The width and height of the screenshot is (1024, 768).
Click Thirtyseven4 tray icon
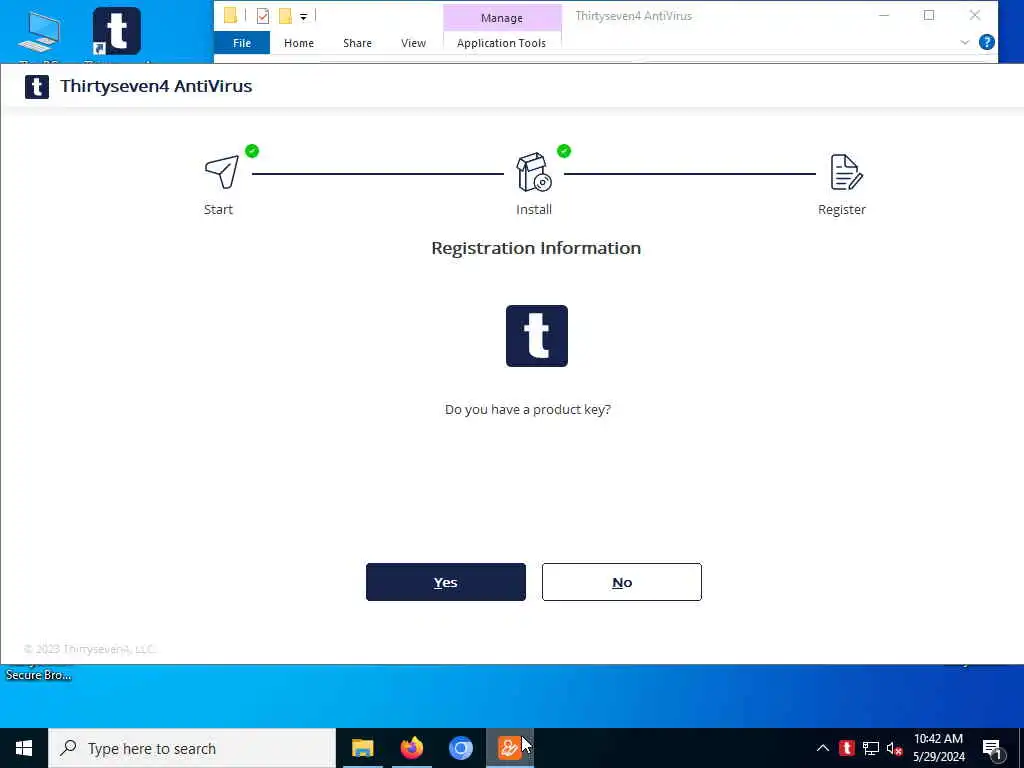click(x=846, y=748)
